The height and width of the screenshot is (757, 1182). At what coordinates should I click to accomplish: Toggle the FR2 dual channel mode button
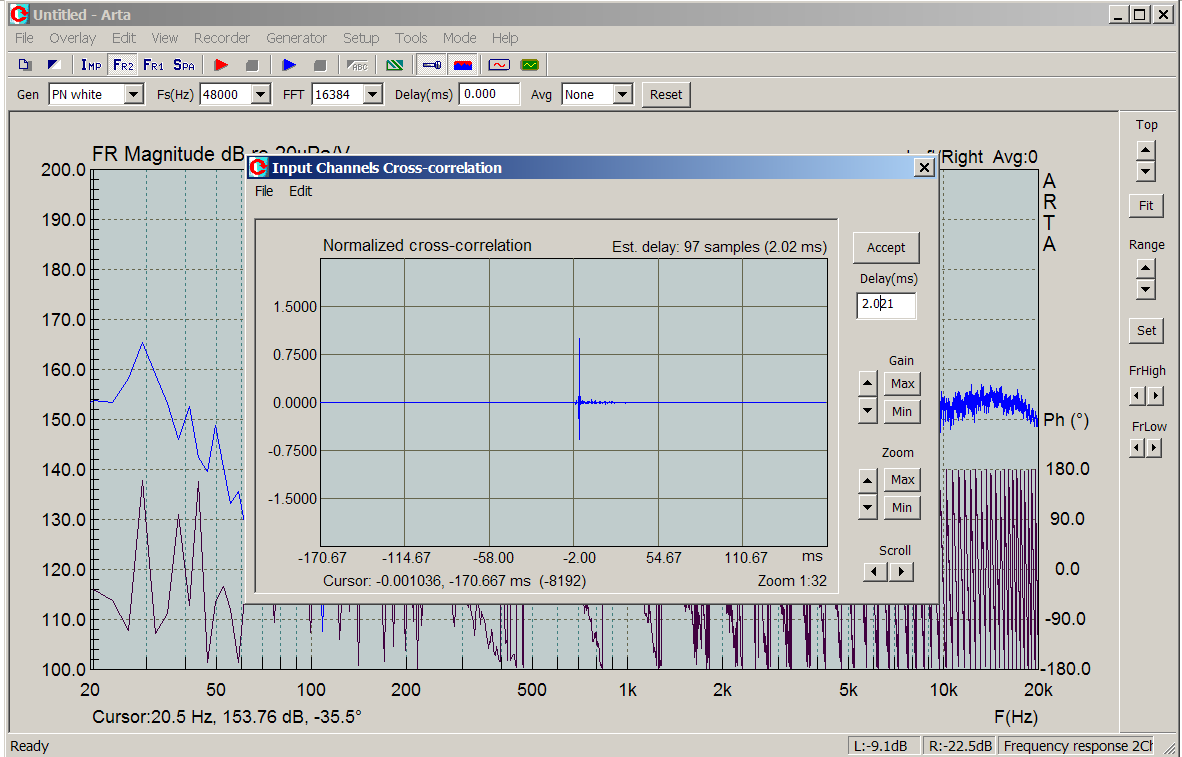(122, 65)
